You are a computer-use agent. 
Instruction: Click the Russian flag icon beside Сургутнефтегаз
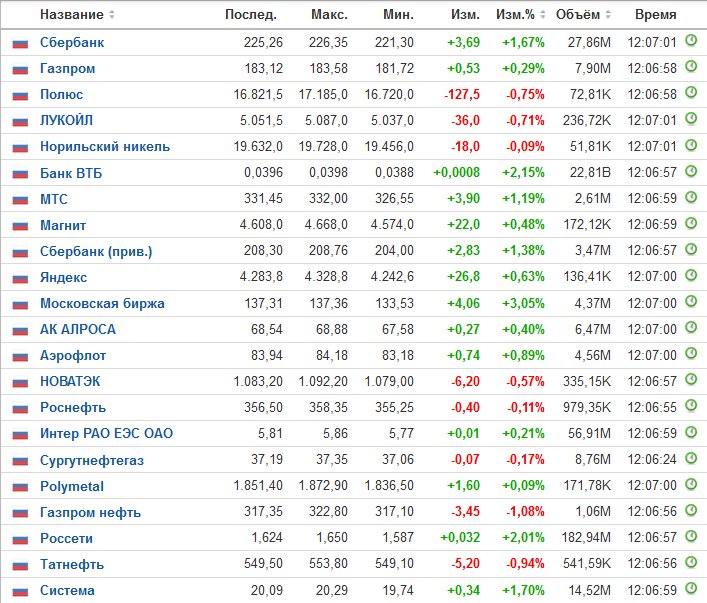tap(20, 460)
